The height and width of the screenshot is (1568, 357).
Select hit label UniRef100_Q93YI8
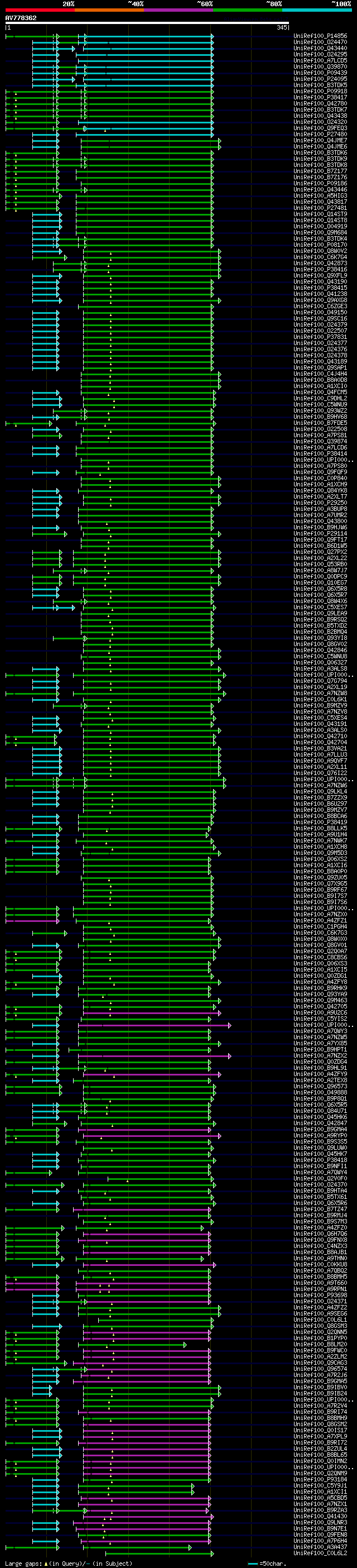(321, 638)
